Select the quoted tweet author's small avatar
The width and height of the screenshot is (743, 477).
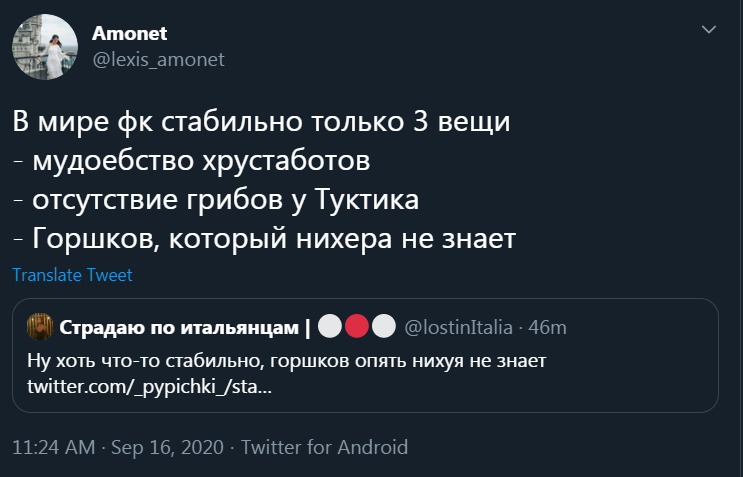point(40,327)
